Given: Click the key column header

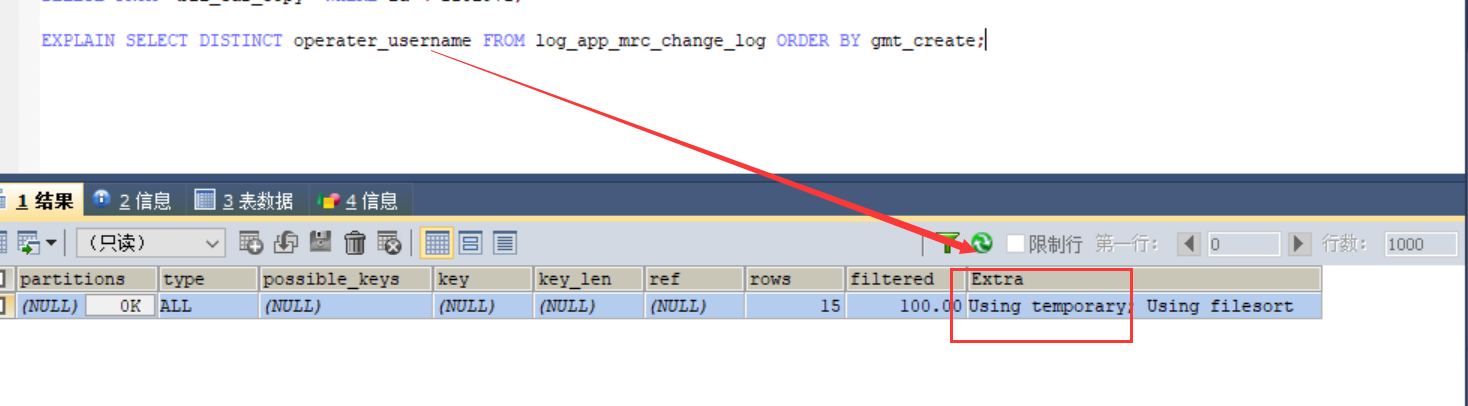Looking at the screenshot, I should coord(483,279).
